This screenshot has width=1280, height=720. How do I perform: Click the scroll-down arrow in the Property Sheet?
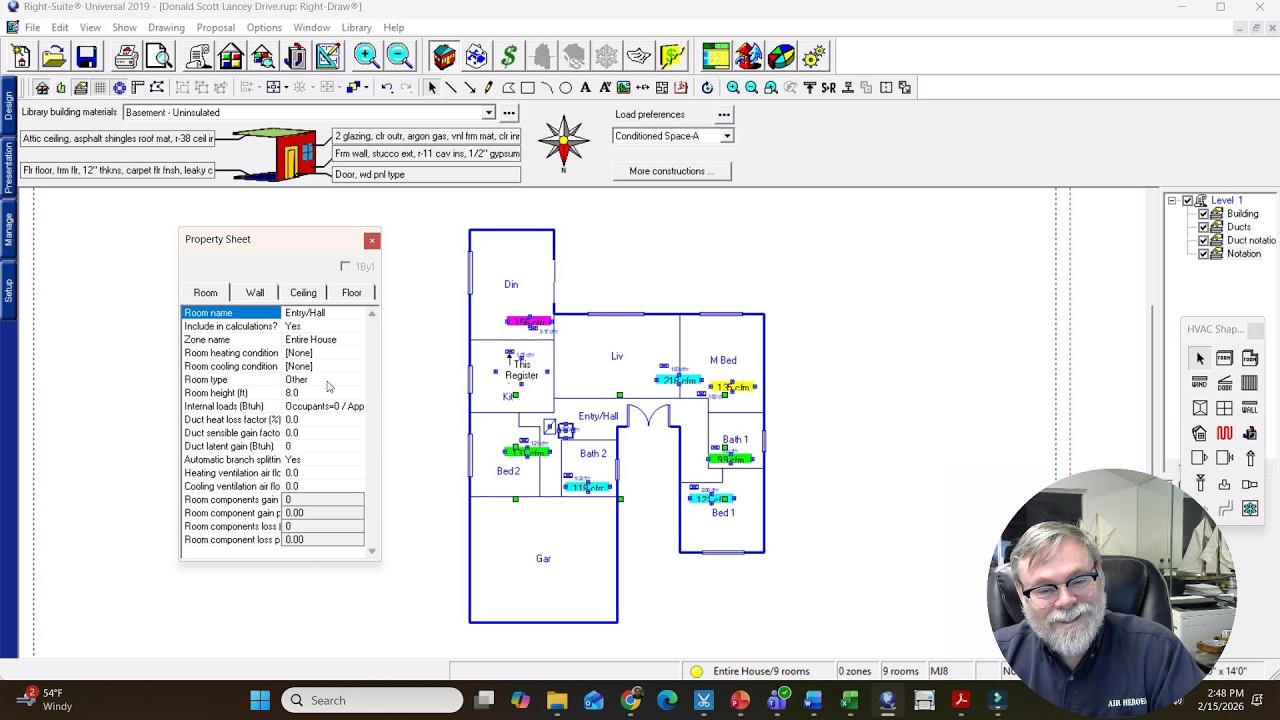372,551
